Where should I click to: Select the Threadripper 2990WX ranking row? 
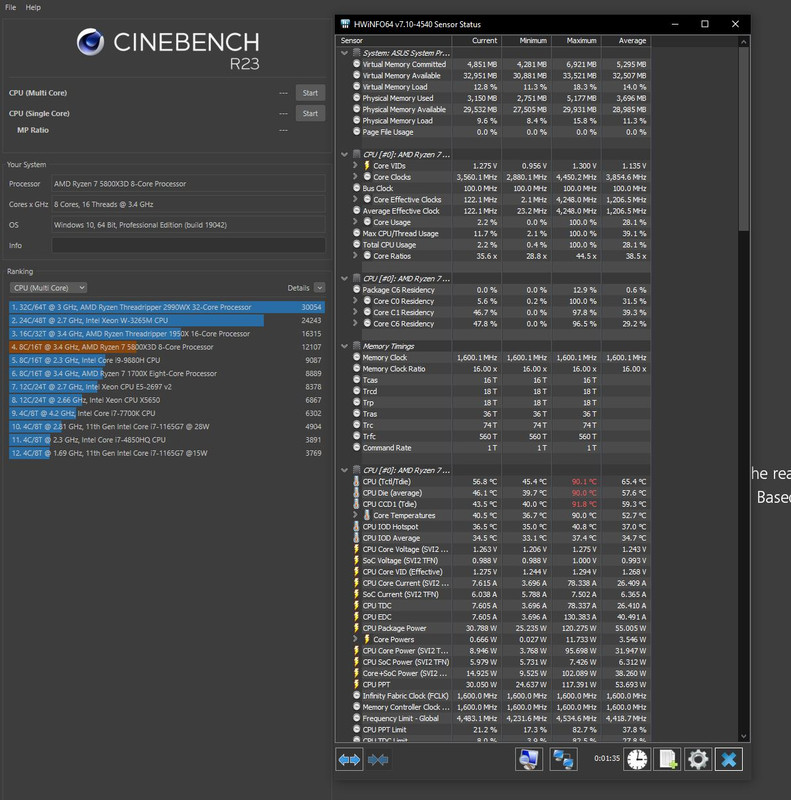point(166,307)
